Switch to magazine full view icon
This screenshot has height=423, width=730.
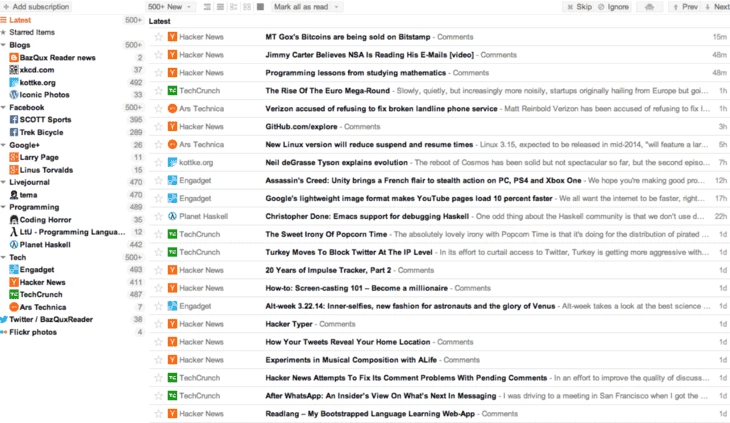pyautogui.click(x=261, y=7)
